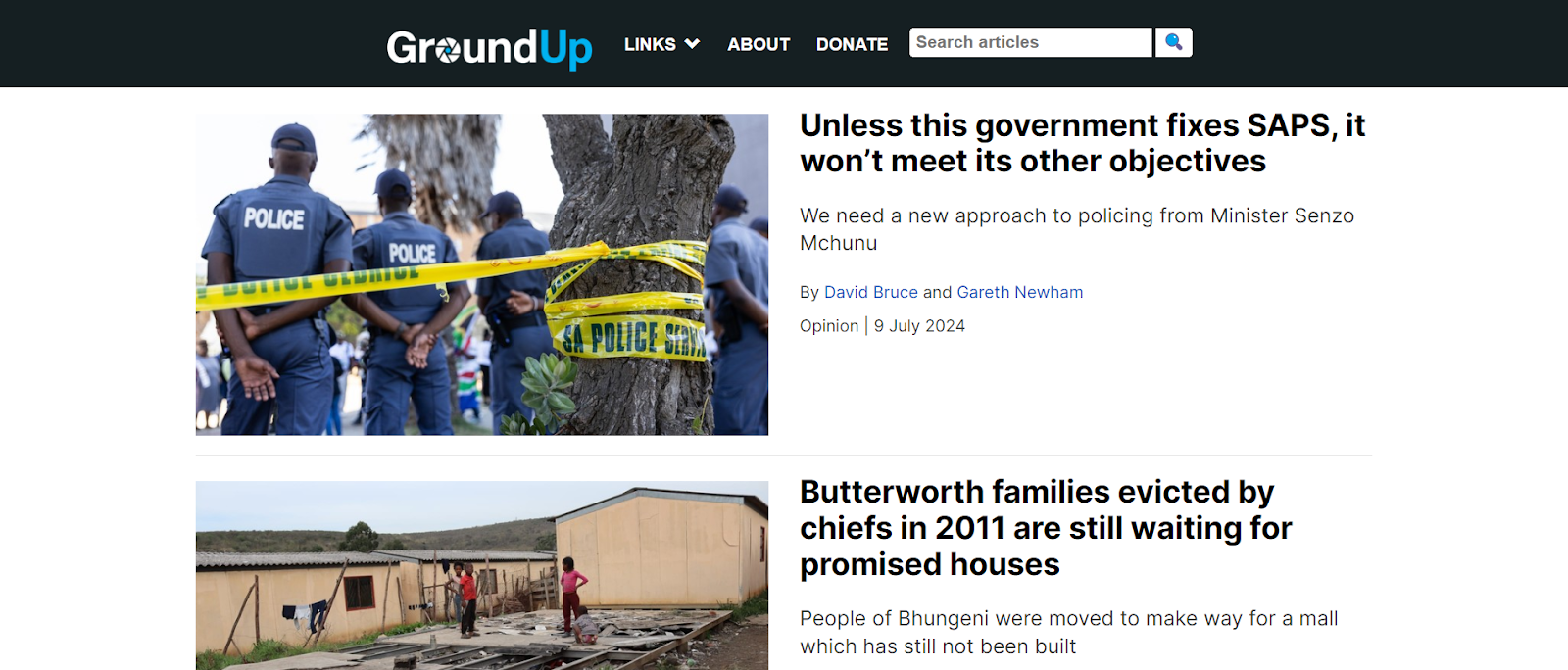Open the Butterworth houses article photo
Viewport: 1568px width, 670px height.
[482, 575]
